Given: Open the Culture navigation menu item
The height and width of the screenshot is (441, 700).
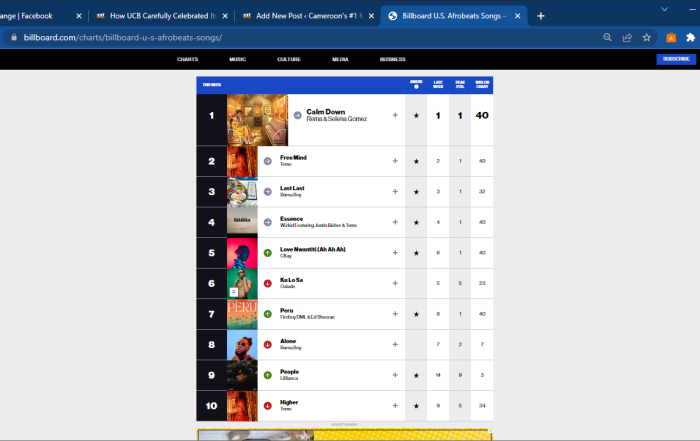Looking at the screenshot, I should pos(289,59).
